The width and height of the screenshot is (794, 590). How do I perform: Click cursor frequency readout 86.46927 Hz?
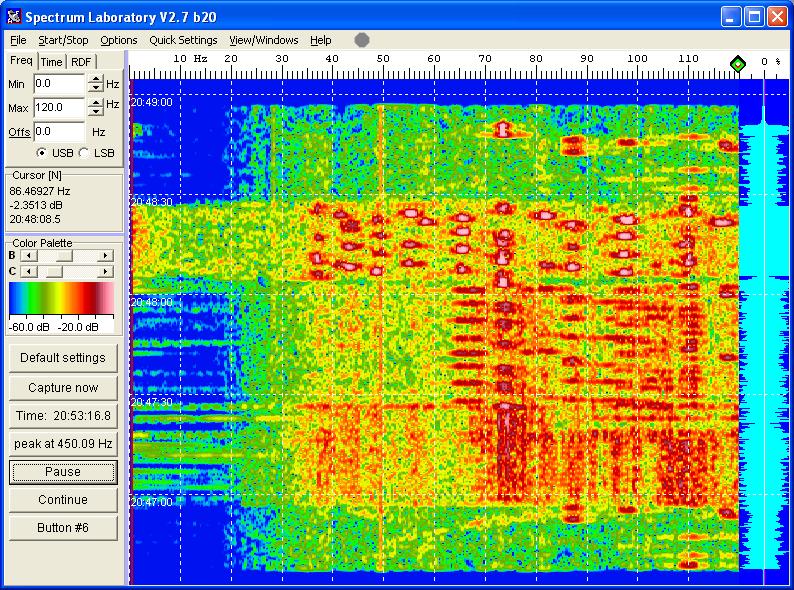[39, 191]
